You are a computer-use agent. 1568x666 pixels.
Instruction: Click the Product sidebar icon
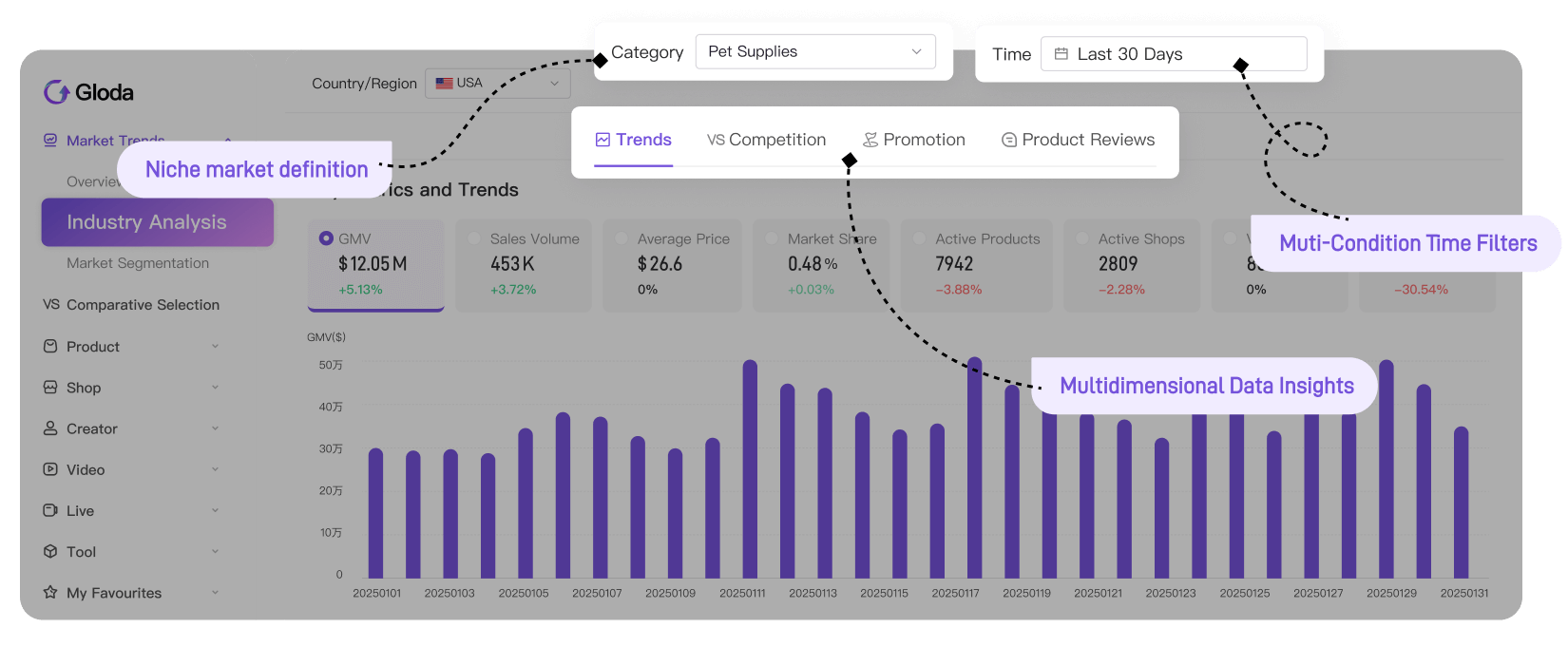[x=50, y=347]
